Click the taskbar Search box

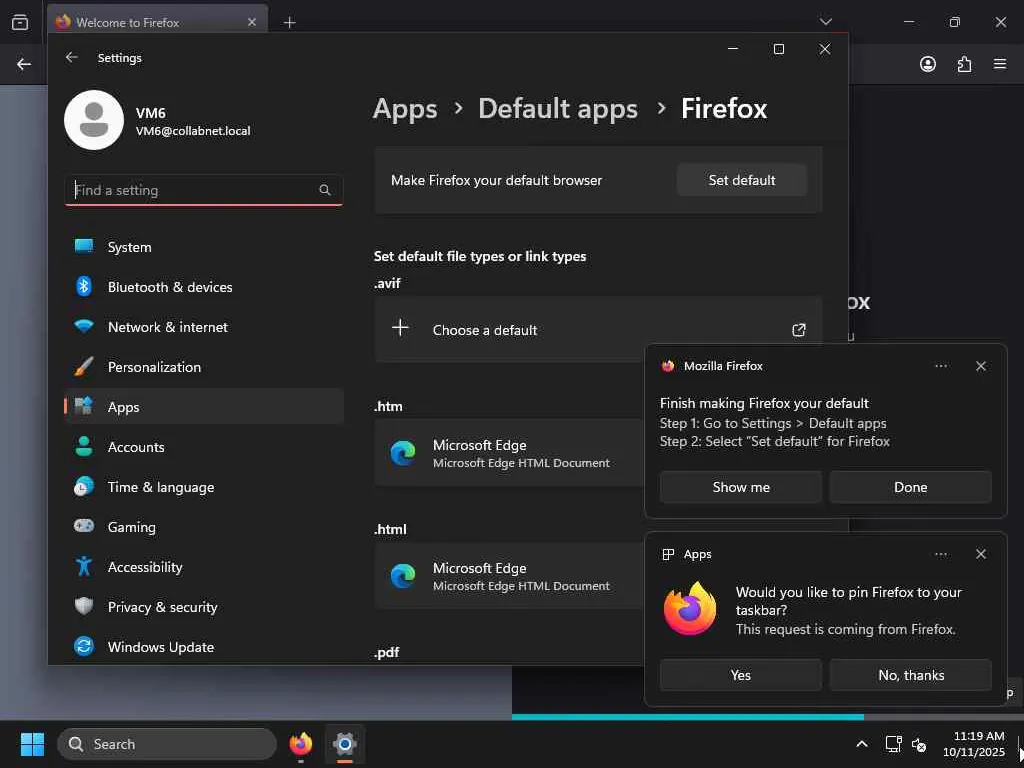click(167, 744)
